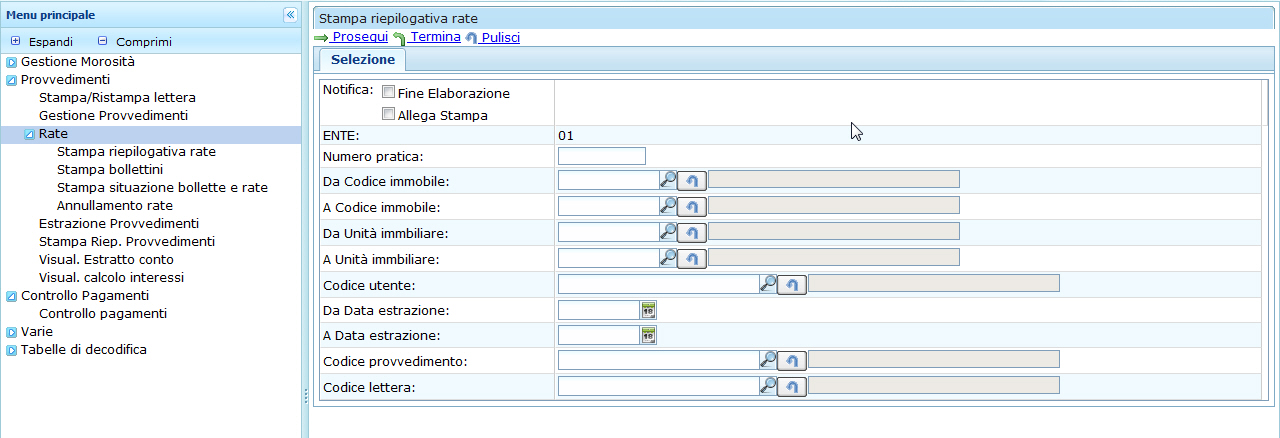Open lookup magnifier for Codice provvedimento
Image resolution: width=1280 pixels, height=438 pixels.
(x=768, y=359)
